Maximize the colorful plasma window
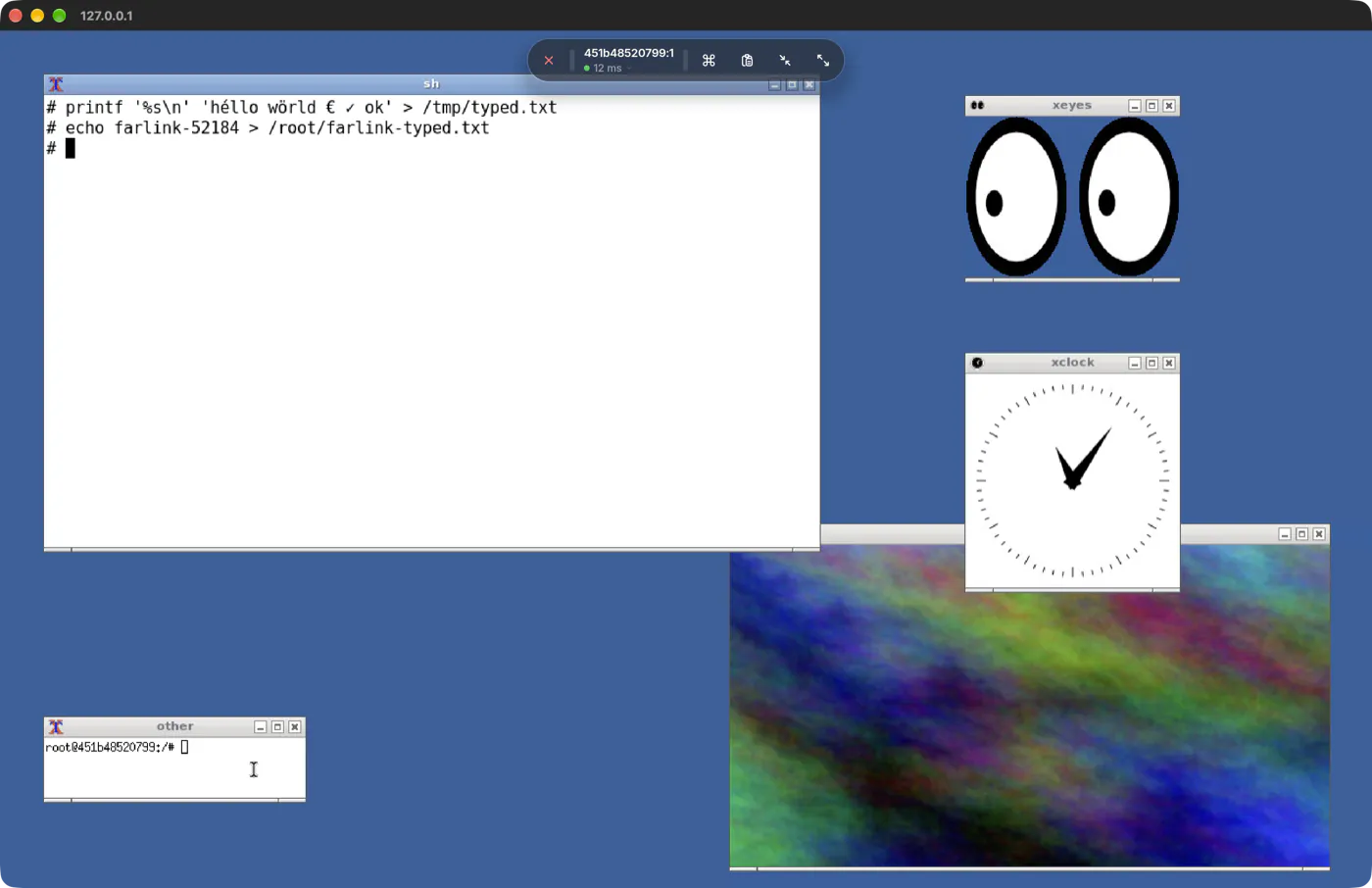Image resolution: width=1372 pixels, height=888 pixels. coord(1302,534)
